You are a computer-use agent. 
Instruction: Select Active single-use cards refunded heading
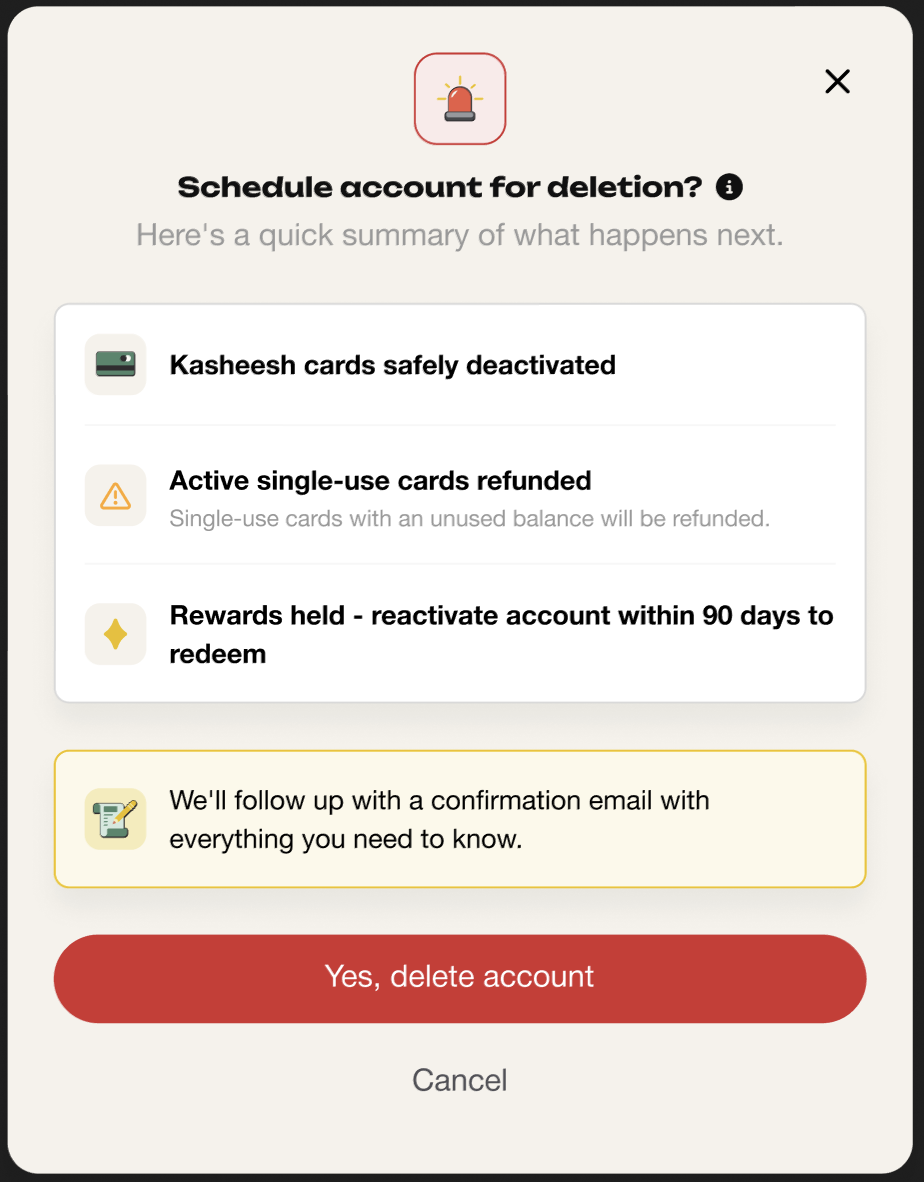point(381,480)
